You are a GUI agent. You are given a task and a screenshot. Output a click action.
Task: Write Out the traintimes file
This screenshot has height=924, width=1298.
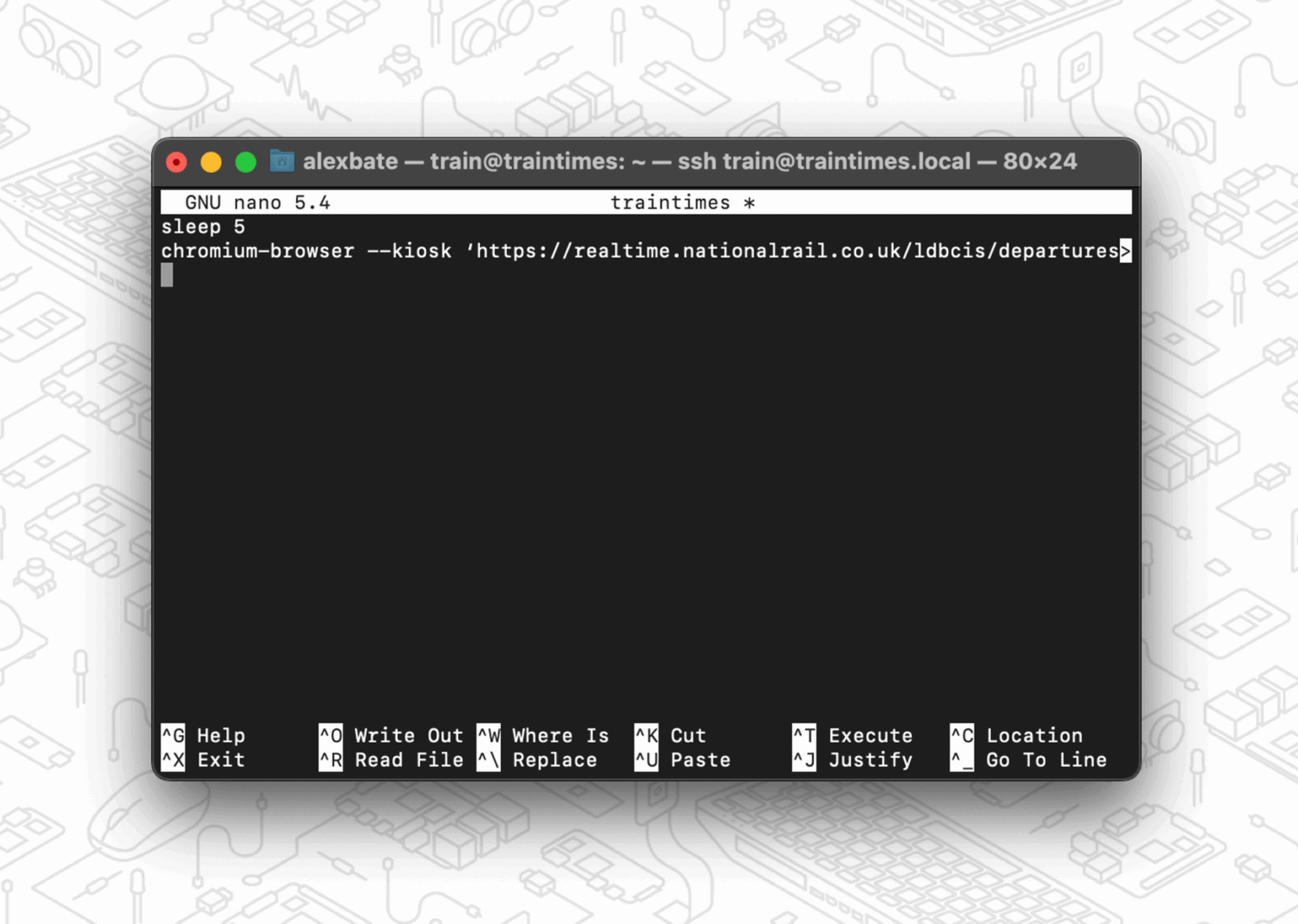coord(391,735)
